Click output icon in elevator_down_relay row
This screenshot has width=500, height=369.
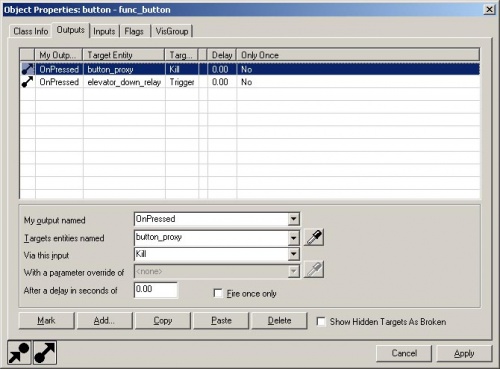pos(27,82)
